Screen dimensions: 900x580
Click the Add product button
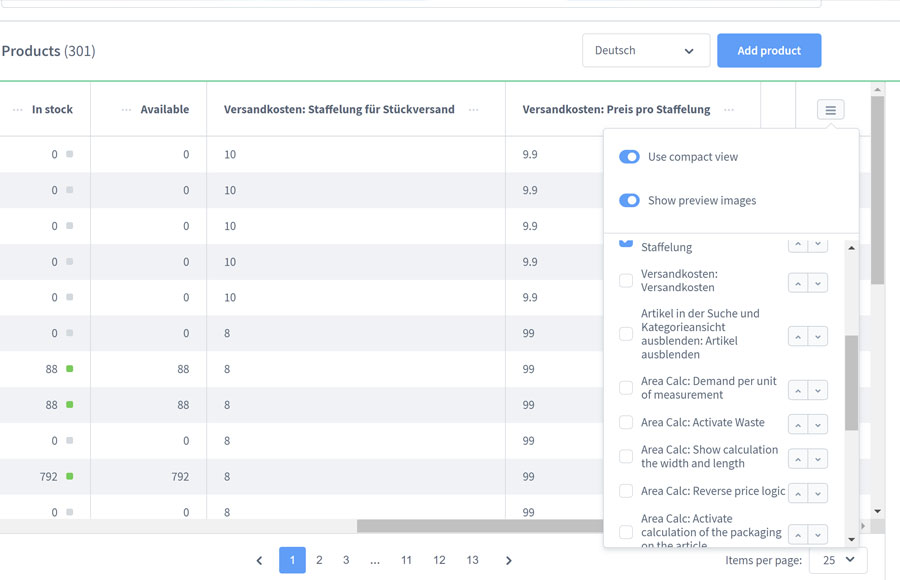pyautogui.click(x=769, y=51)
